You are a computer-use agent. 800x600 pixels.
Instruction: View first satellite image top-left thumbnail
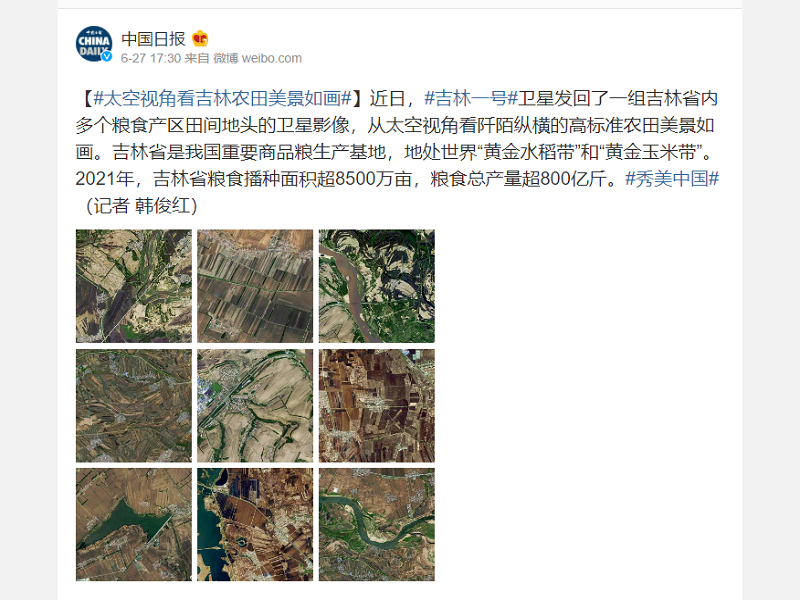coord(134,286)
